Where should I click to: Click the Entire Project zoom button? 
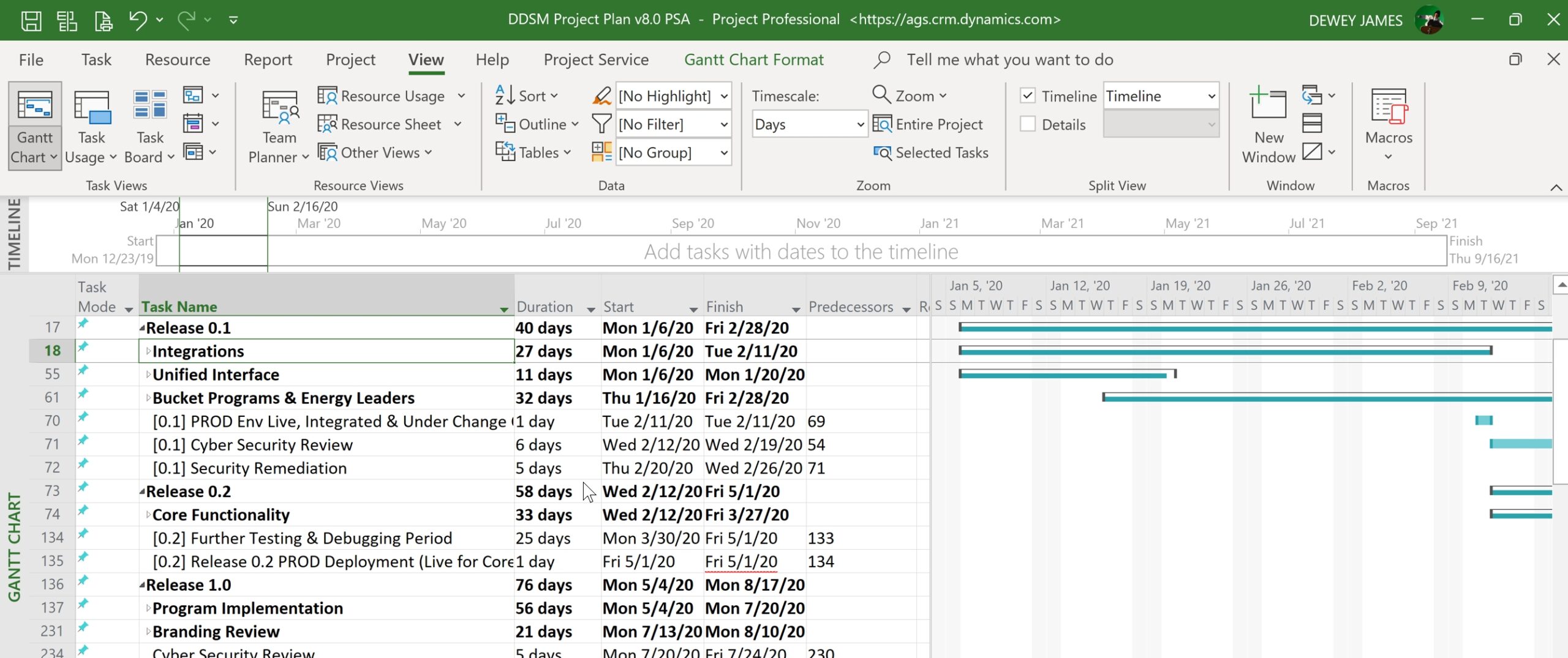927,124
